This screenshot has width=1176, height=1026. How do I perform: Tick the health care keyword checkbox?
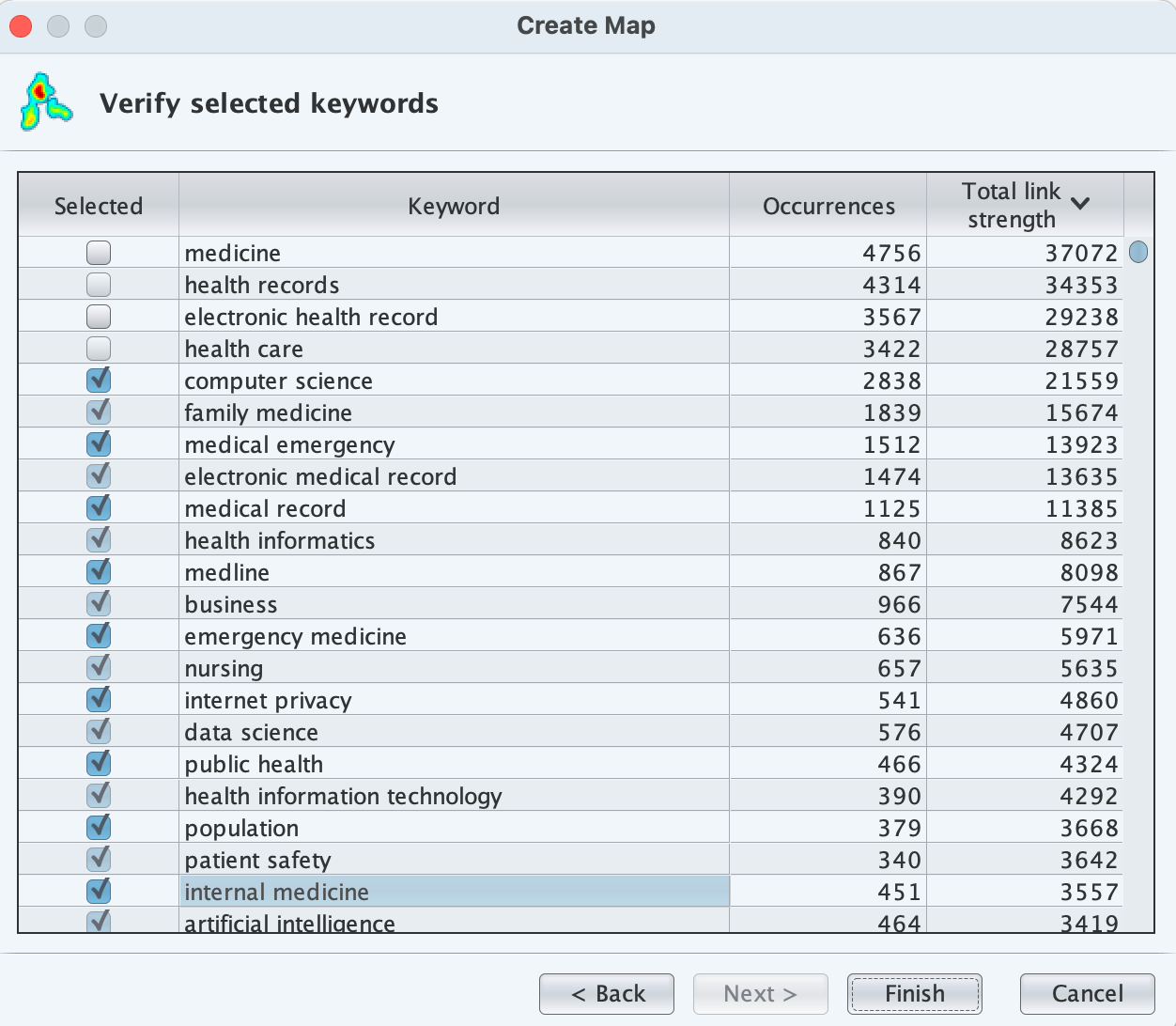click(x=99, y=349)
